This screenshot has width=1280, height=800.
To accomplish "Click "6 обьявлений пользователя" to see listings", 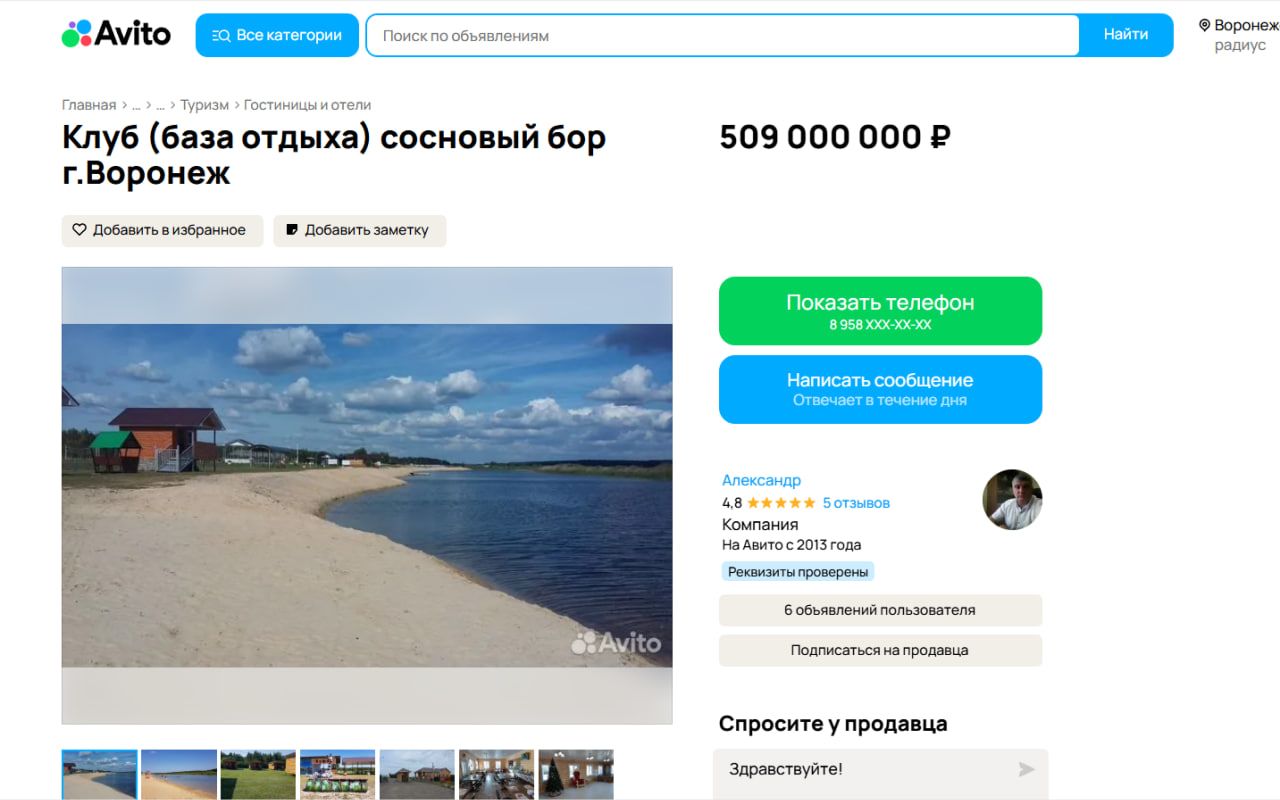I will pyautogui.click(x=880, y=610).
